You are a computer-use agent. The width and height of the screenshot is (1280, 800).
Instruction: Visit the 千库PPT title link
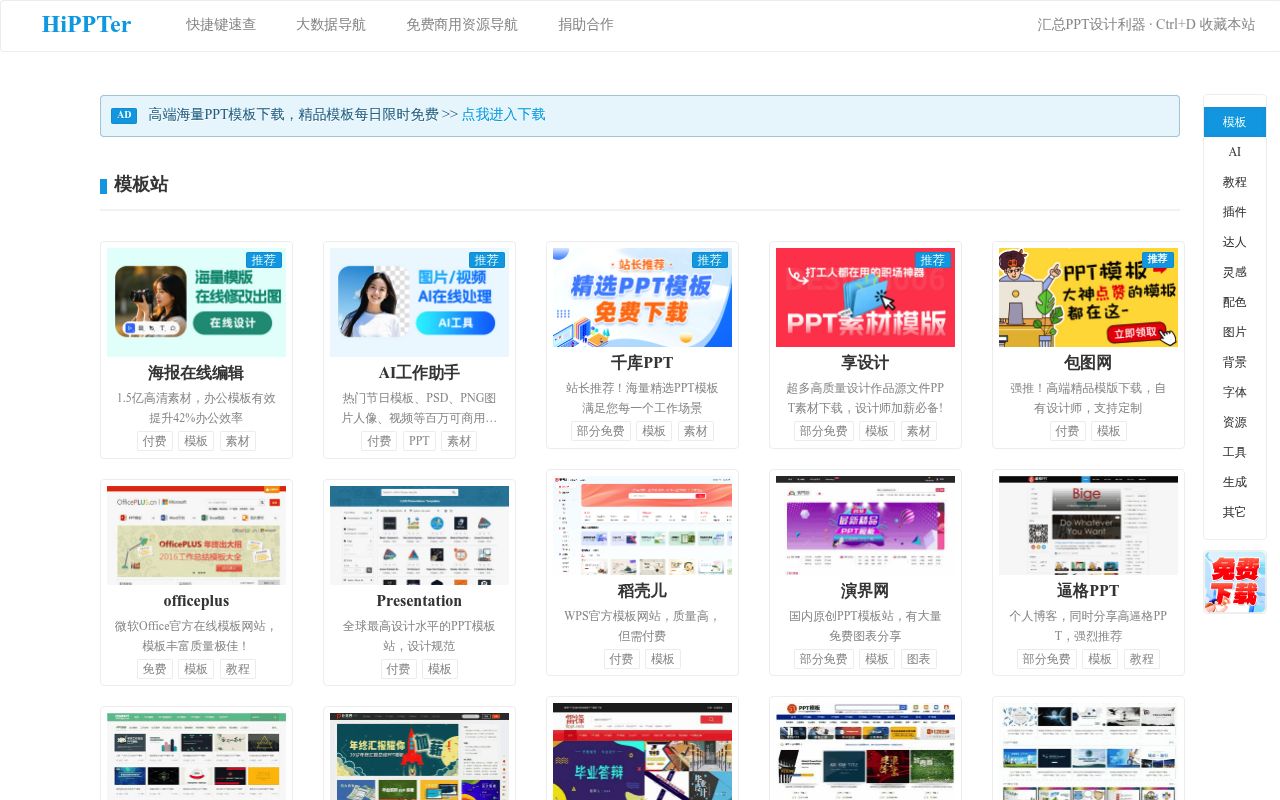[642, 363]
